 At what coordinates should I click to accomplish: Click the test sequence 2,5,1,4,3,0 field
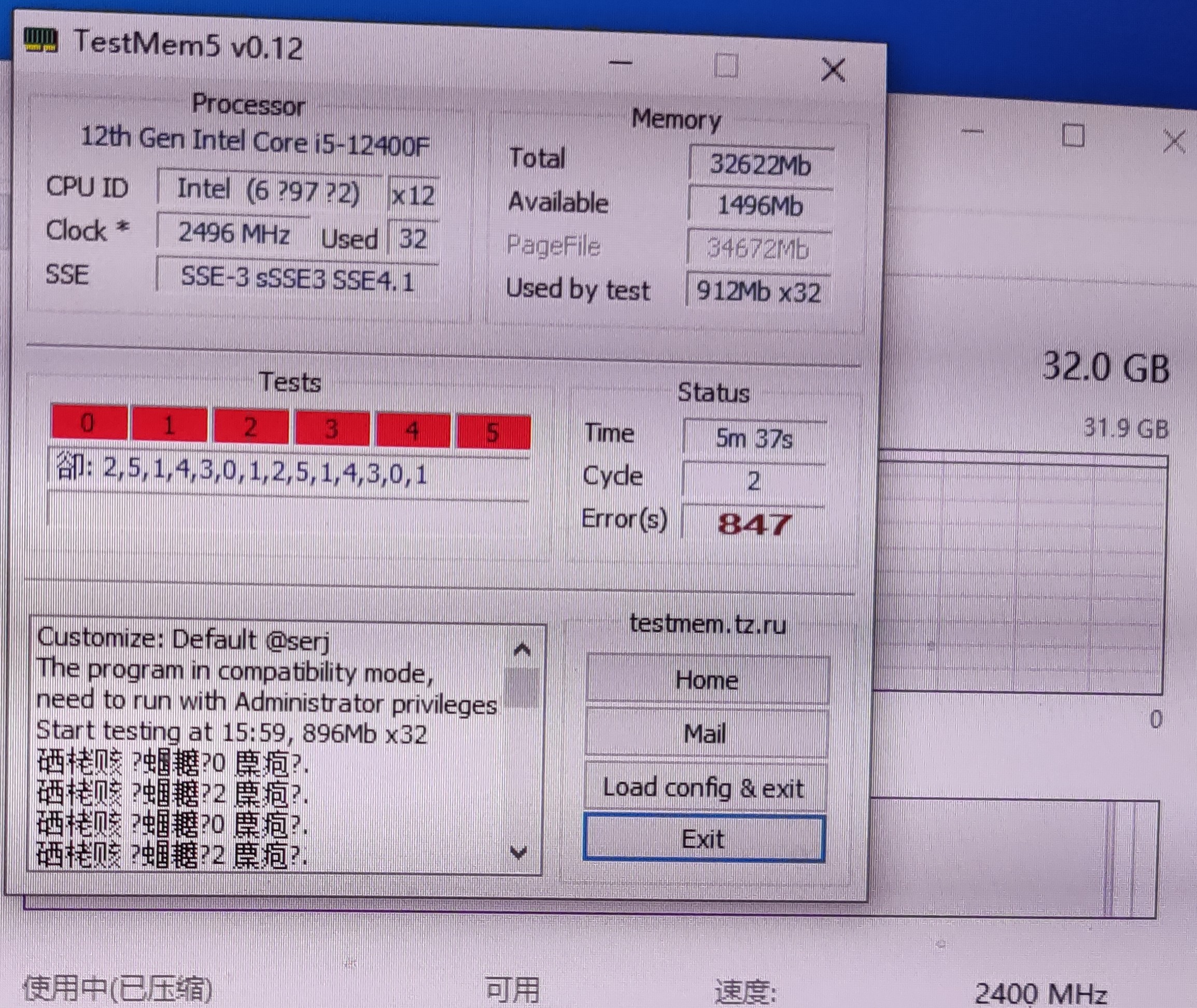click(289, 473)
